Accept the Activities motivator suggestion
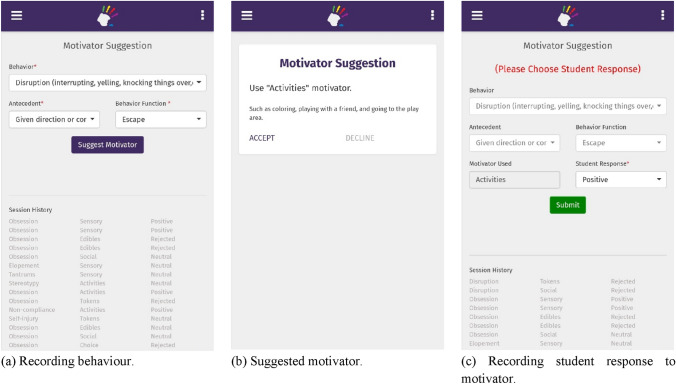Image resolution: width=676 pixels, height=384 pixels. pos(262,138)
